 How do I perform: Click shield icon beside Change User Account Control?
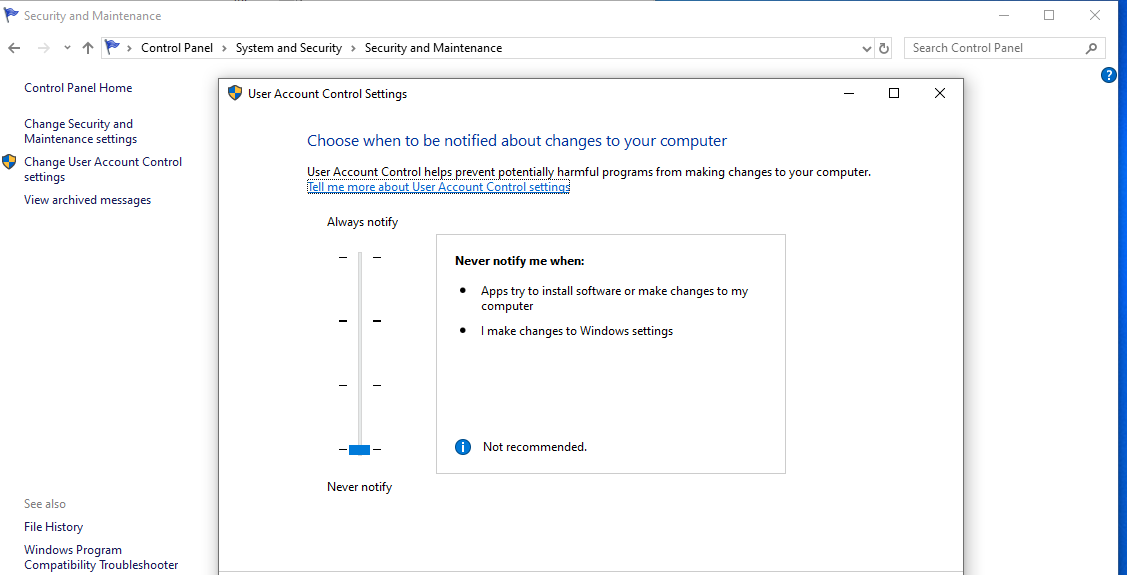[x=9, y=162]
